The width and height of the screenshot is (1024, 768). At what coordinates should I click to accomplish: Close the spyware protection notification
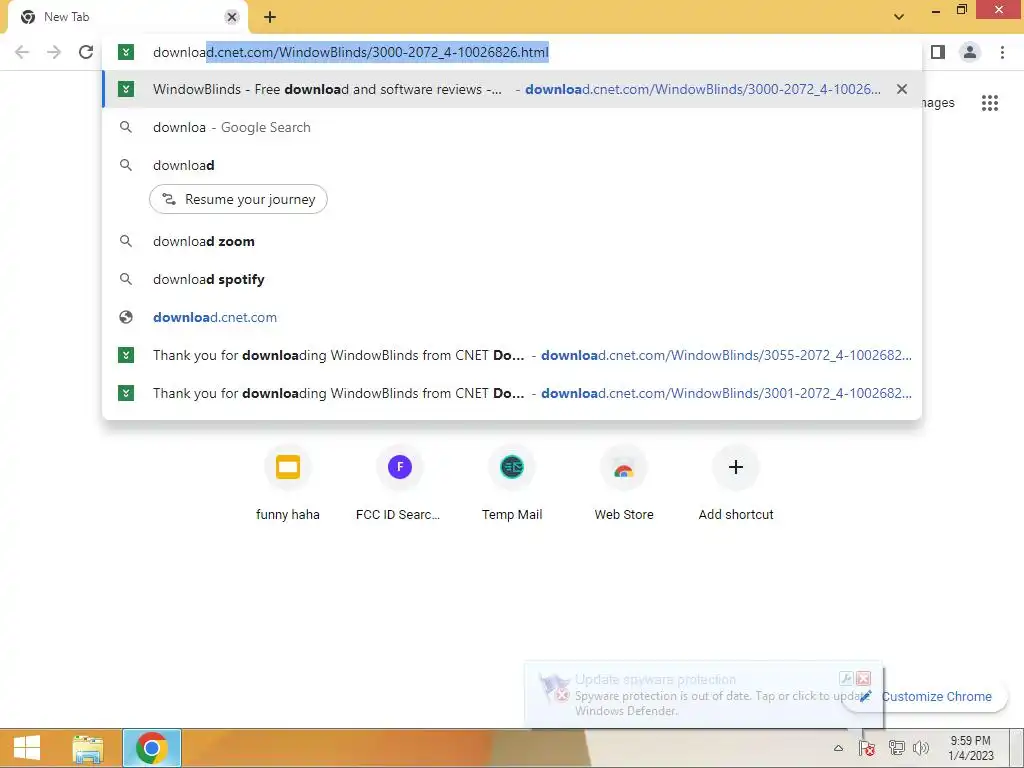pos(863,679)
